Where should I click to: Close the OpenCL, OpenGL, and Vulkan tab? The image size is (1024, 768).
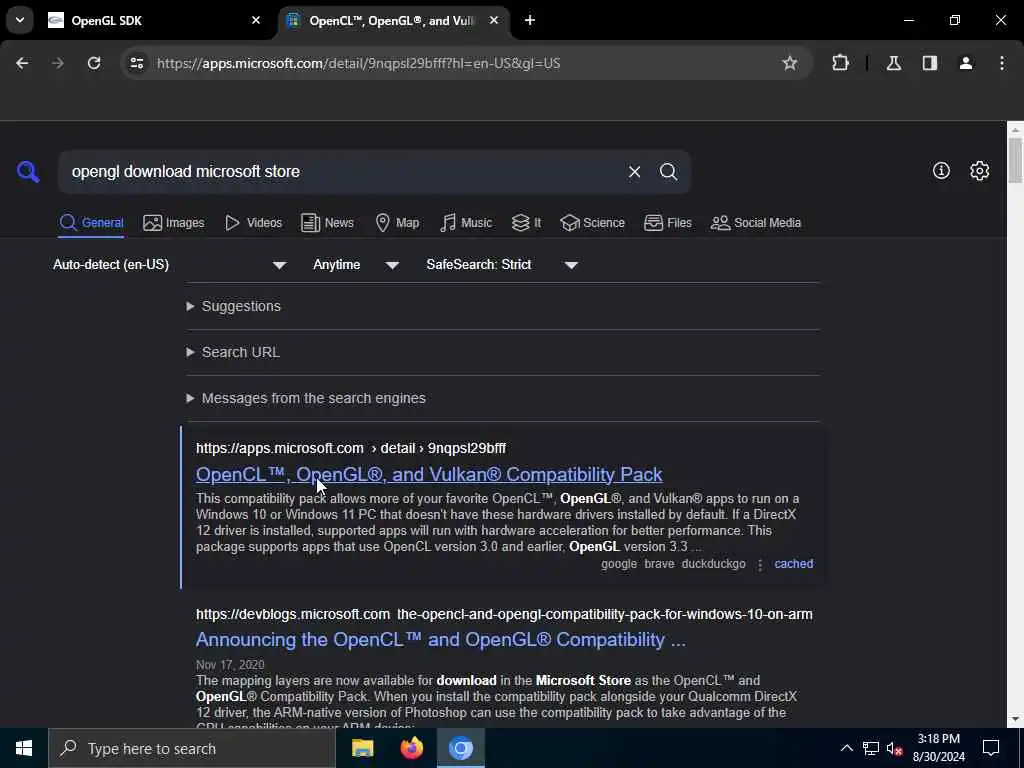494,20
